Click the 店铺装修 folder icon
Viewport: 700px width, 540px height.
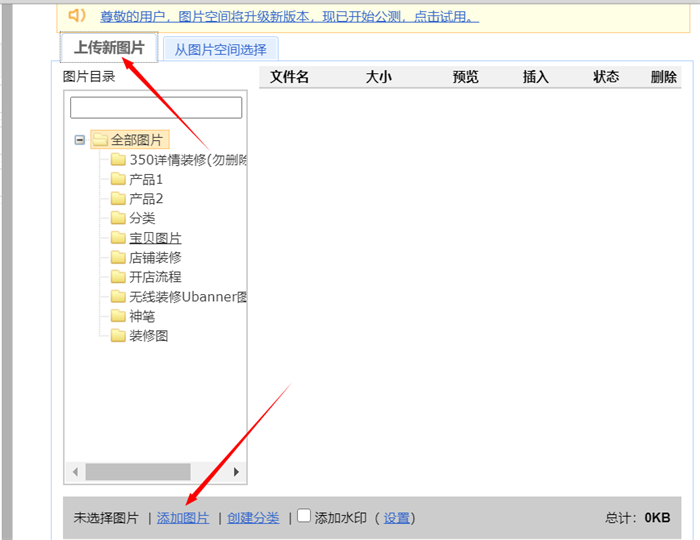[118, 257]
